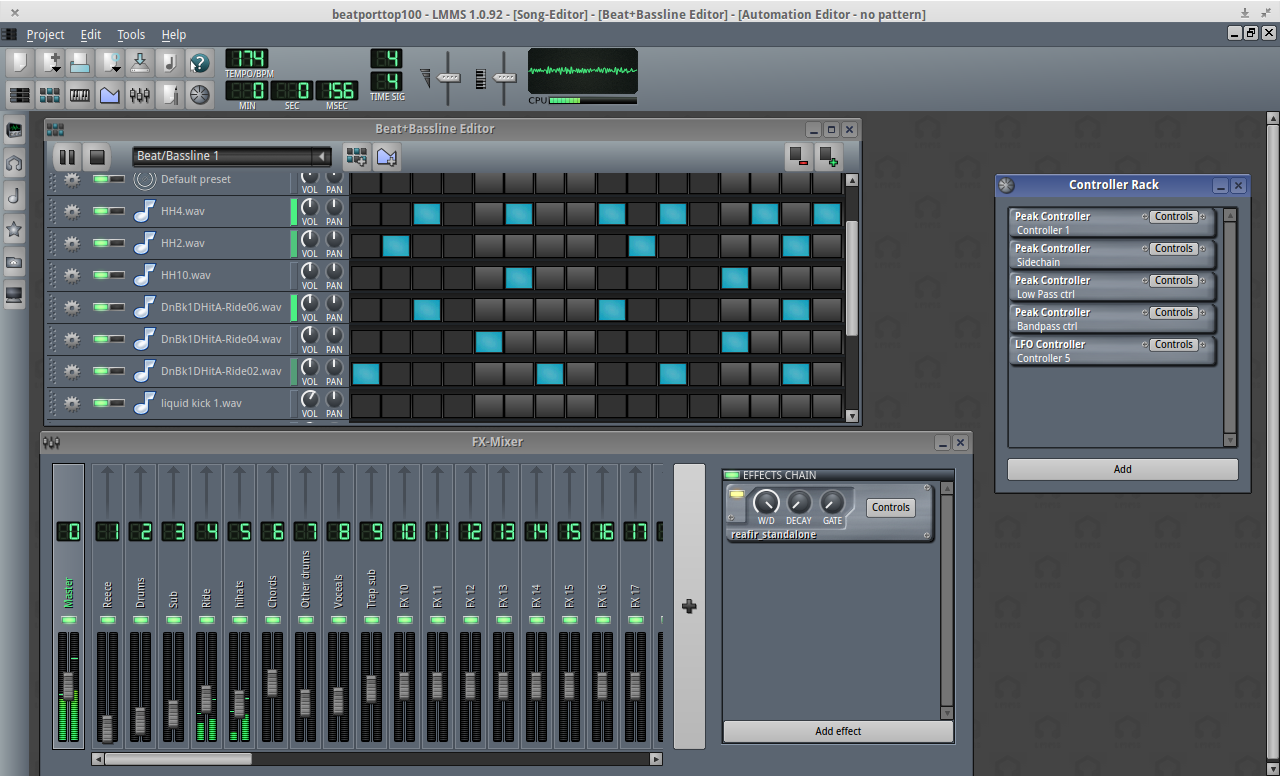This screenshot has width=1280, height=776.
Task: Click the remove steps icon
Action: [798, 156]
